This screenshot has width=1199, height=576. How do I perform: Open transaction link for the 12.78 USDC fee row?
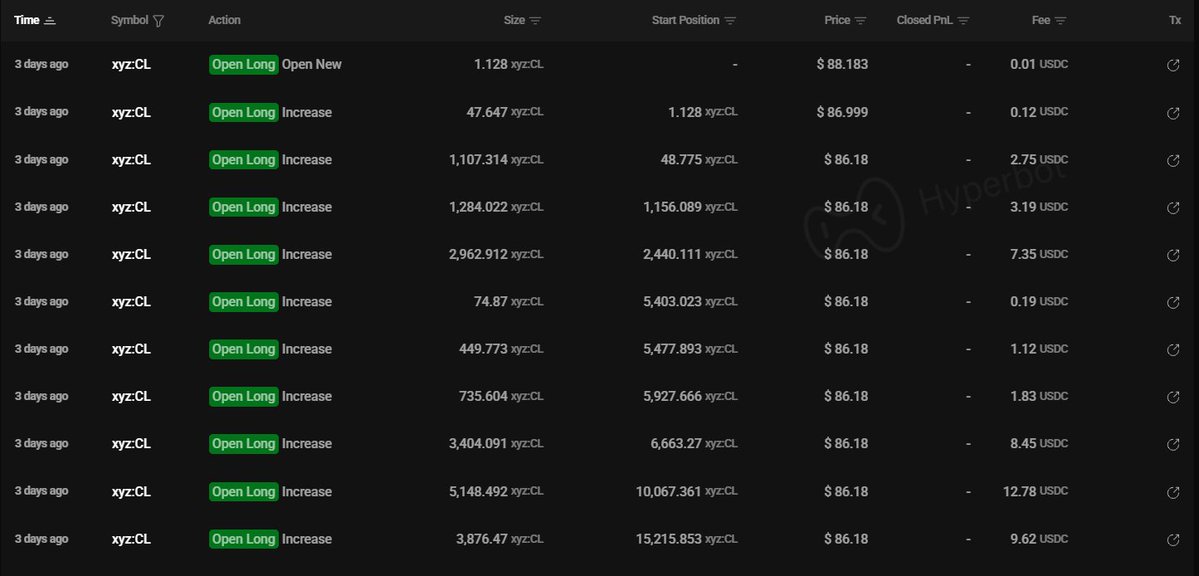pyautogui.click(x=1173, y=492)
